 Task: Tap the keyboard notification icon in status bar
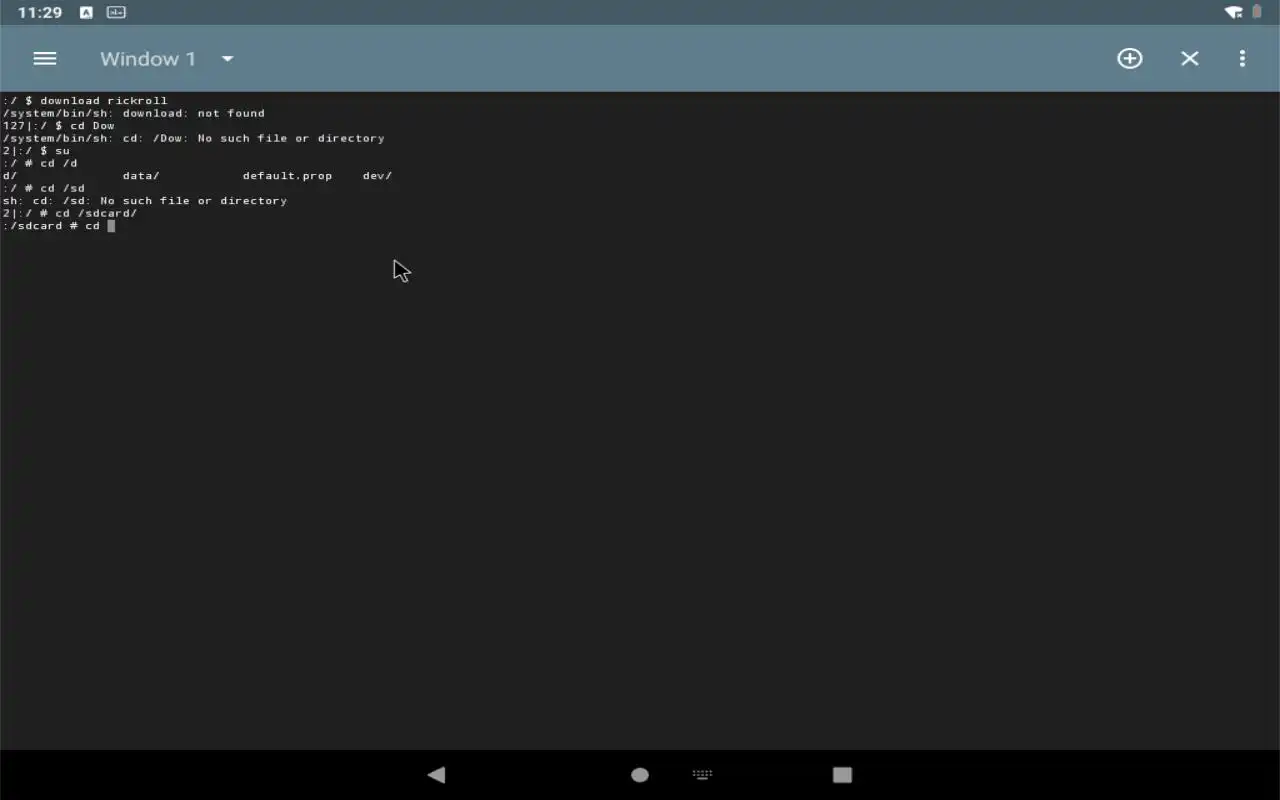[x=86, y=12]
